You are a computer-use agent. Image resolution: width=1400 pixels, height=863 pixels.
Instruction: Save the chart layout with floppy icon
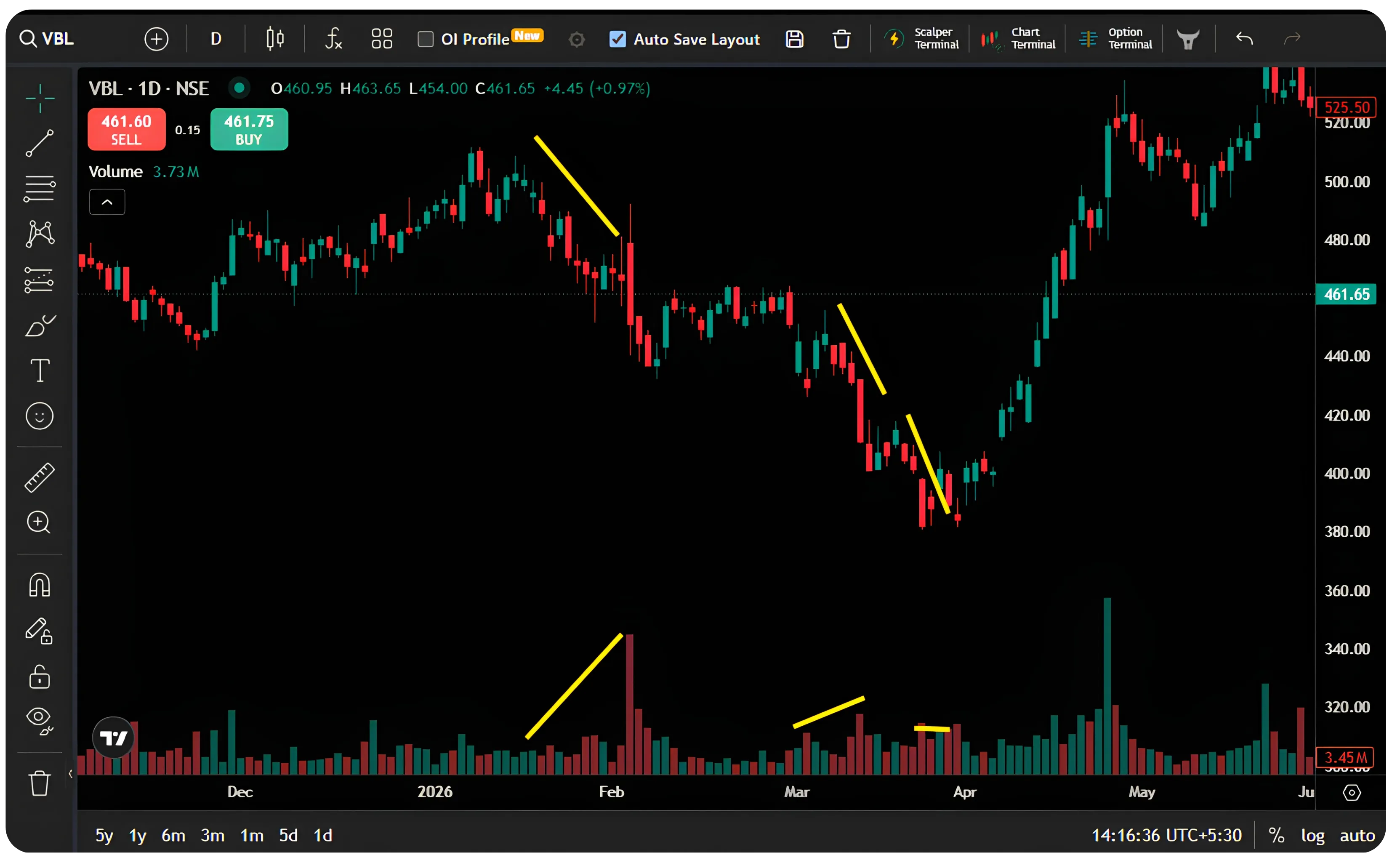pyautogui.click(x=795, y=39)
